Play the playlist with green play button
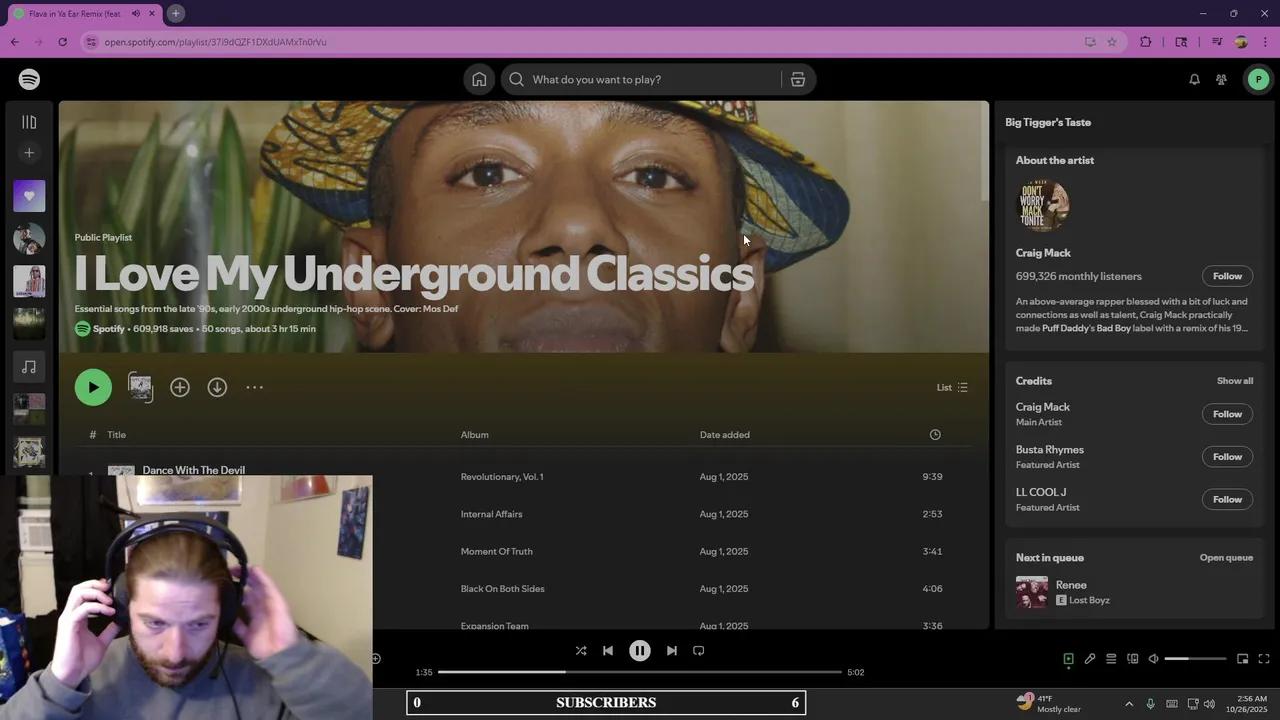1280x720 pixels. tap(93, 387)
